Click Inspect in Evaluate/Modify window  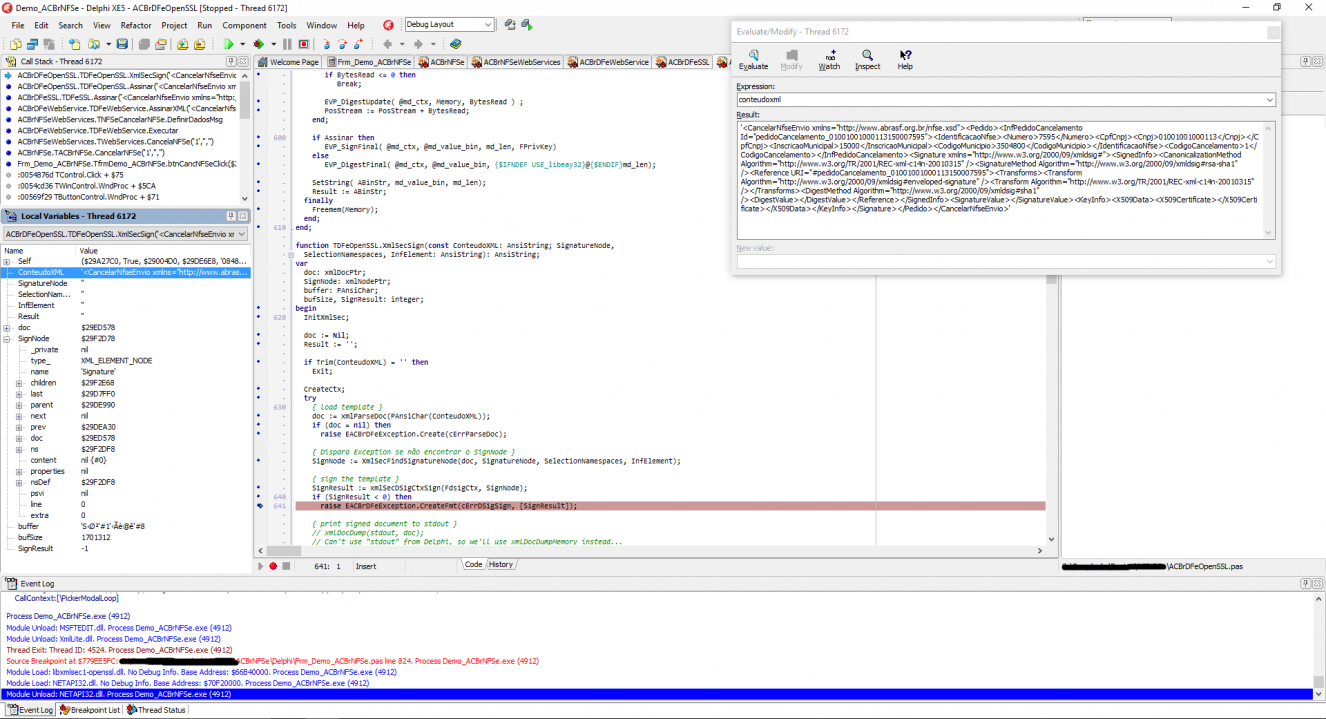(867, 60)
